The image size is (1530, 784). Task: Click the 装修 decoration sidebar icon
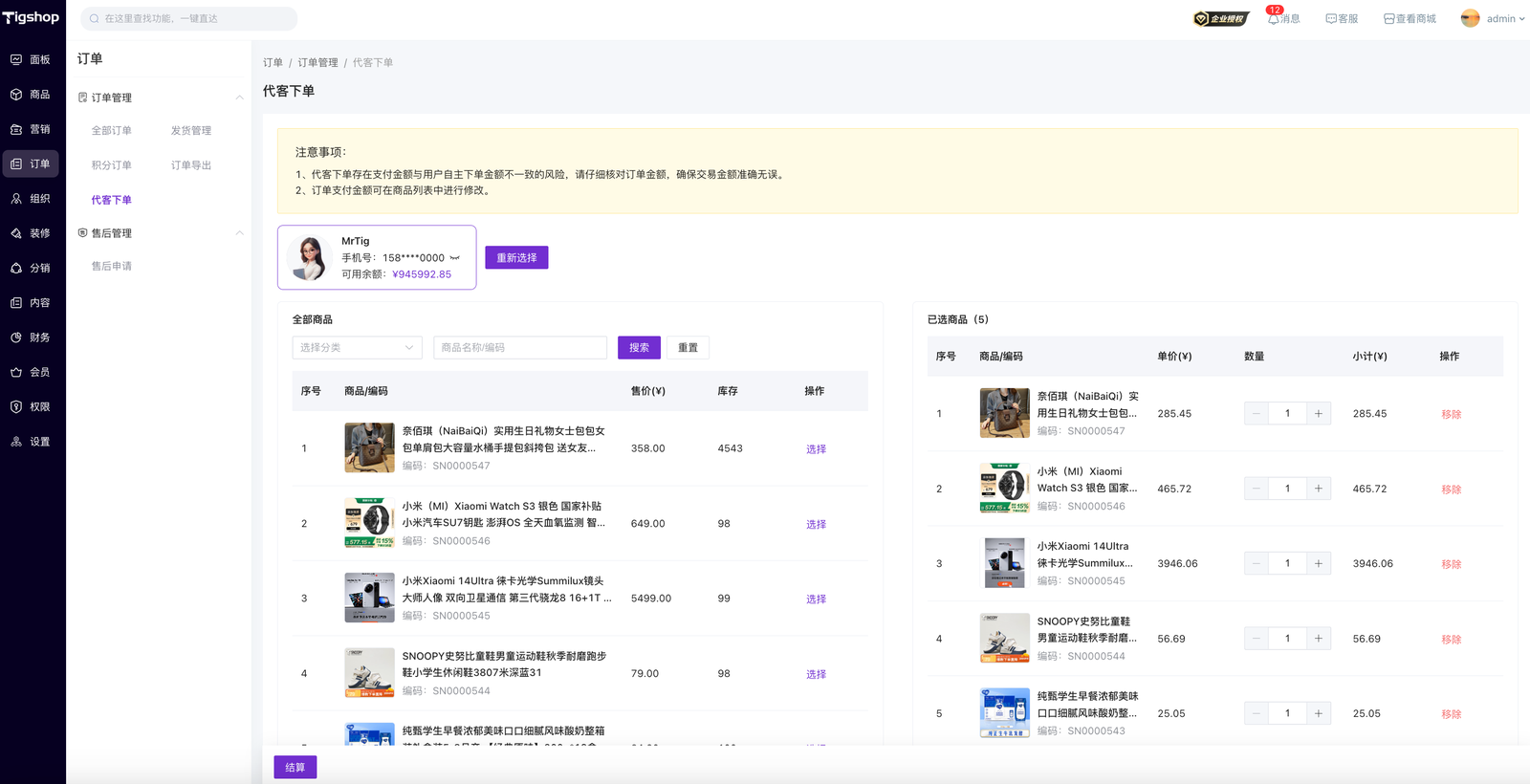tap(16, 233)
